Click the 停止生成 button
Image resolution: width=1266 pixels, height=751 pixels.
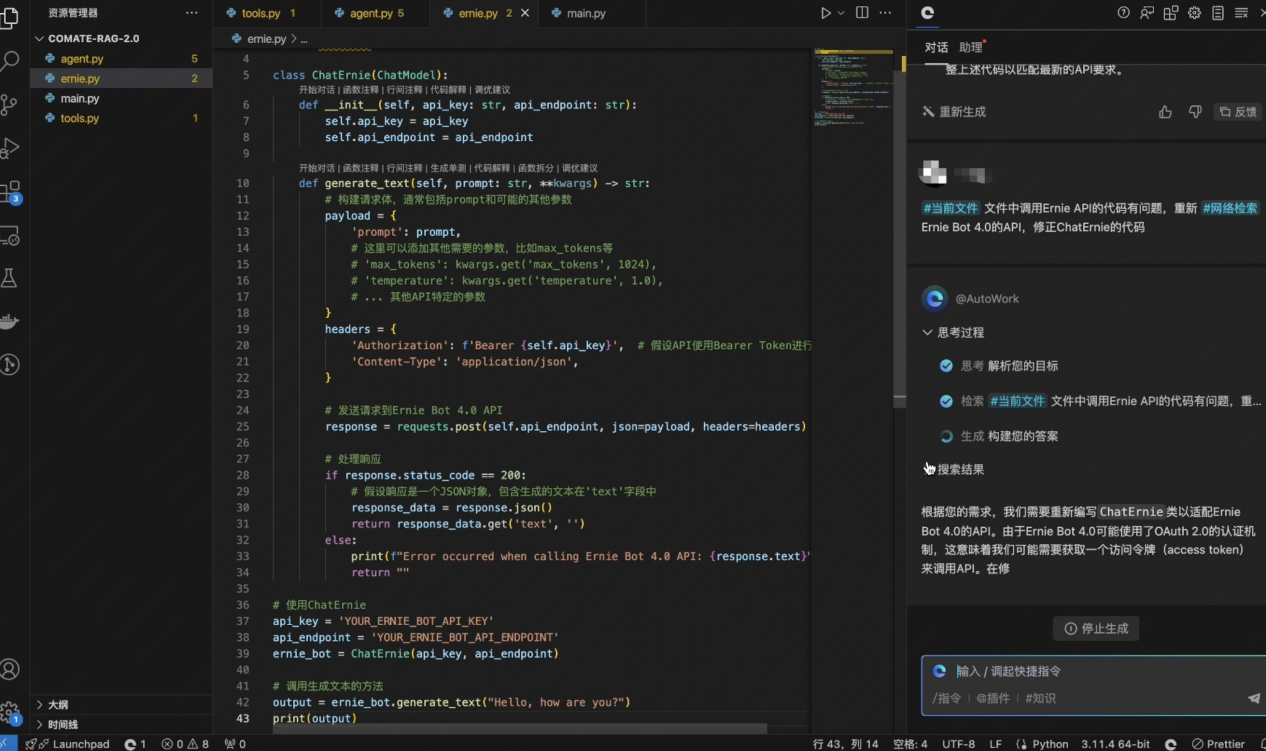(1096, 628)
